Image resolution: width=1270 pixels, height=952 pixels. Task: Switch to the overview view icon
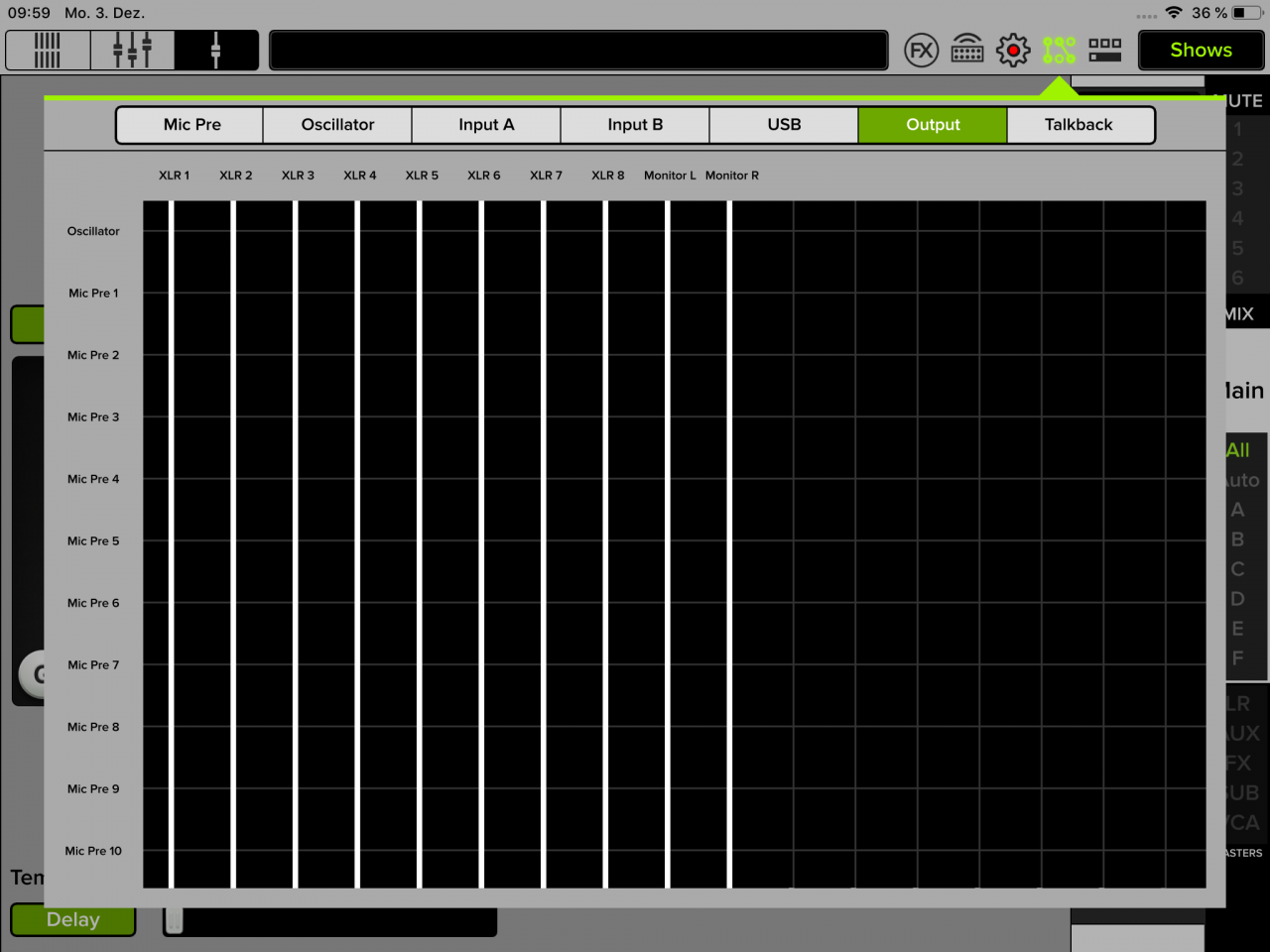click(x=48, y=50)
